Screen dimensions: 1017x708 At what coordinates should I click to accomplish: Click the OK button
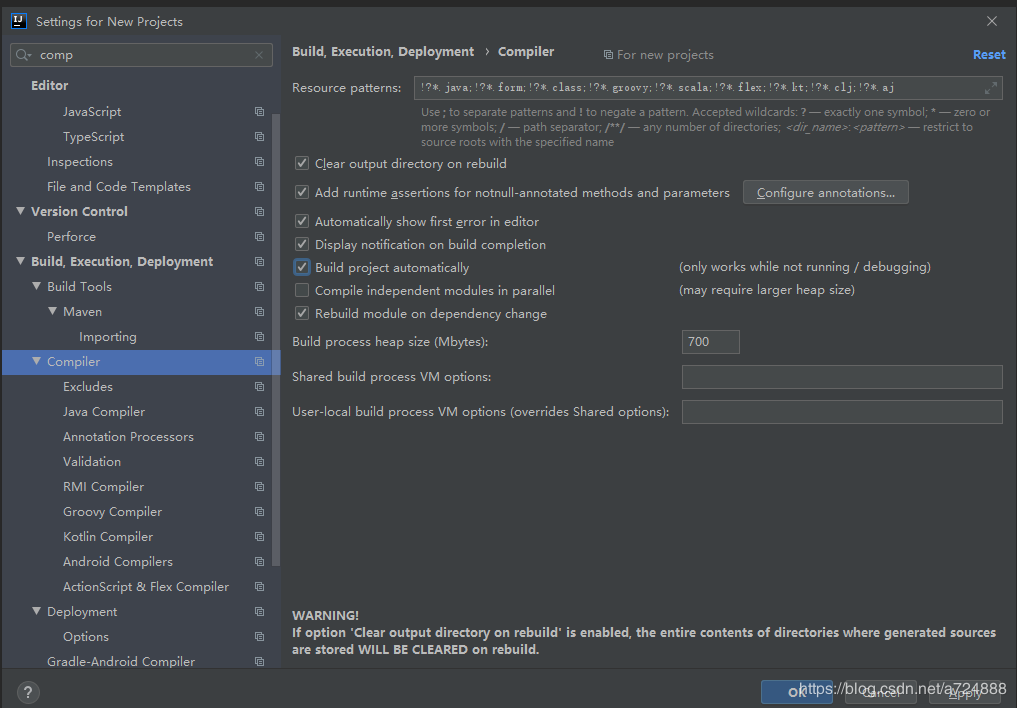point(796,692)
